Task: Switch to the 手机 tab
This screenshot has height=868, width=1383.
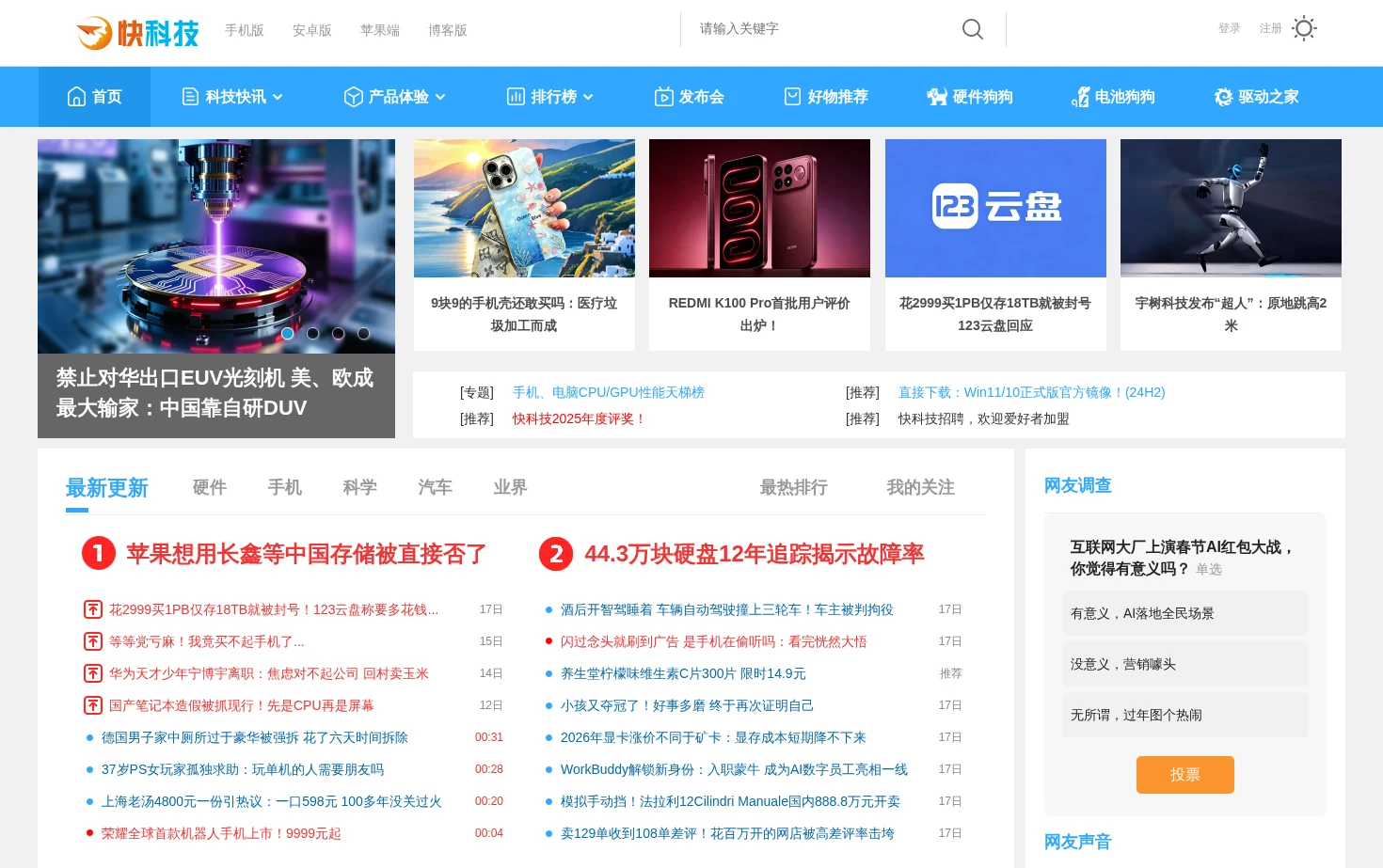Action: point(284,487)
